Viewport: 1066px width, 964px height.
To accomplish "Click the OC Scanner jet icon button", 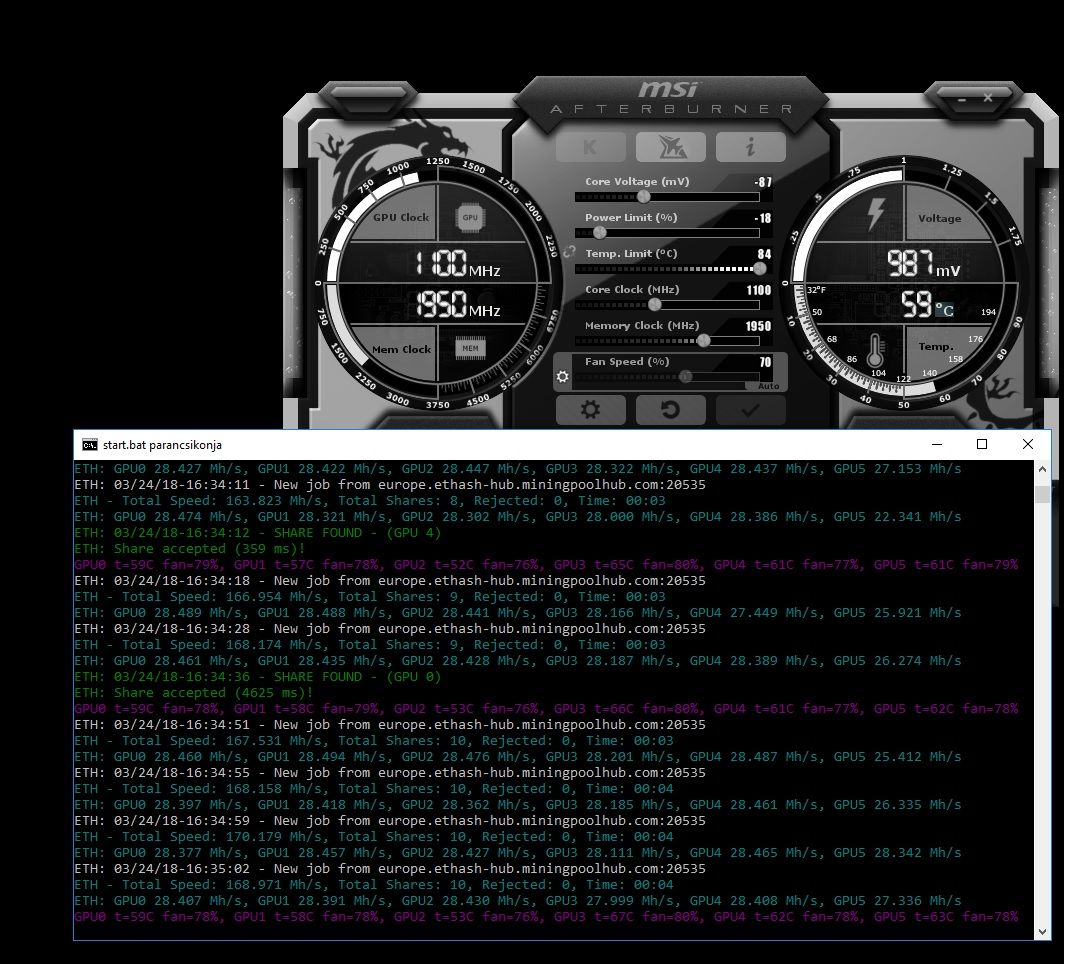I will click(670, 147).
